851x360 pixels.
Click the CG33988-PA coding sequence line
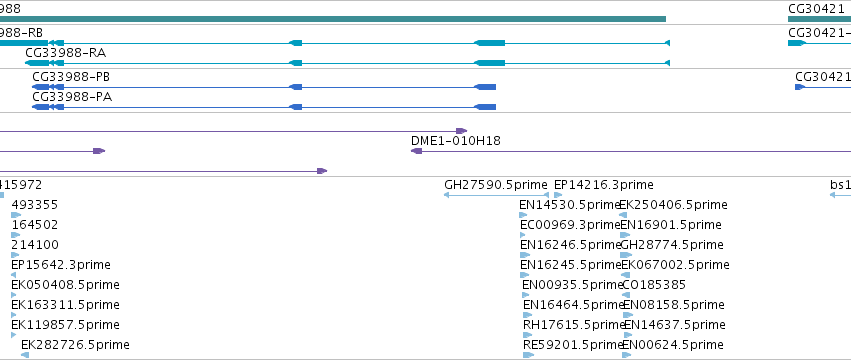coord(264,107)
